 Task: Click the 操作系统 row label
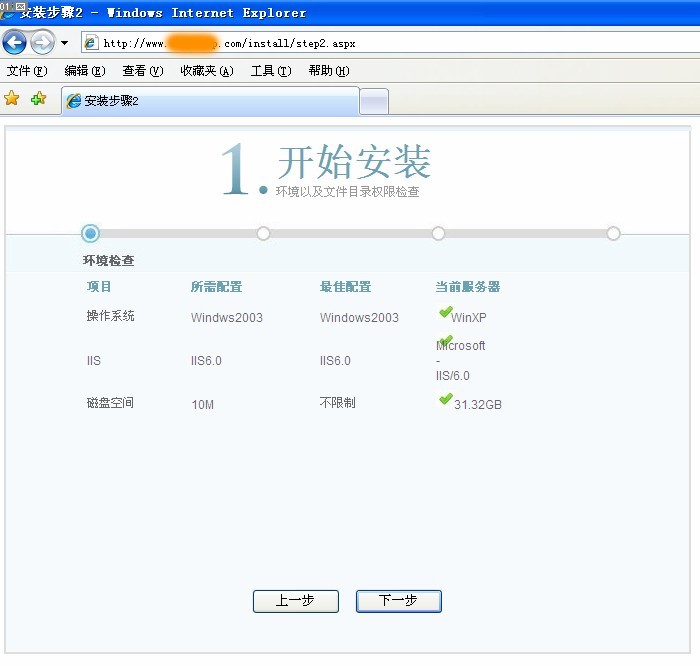pyautogui.click(x=110, y=316)
